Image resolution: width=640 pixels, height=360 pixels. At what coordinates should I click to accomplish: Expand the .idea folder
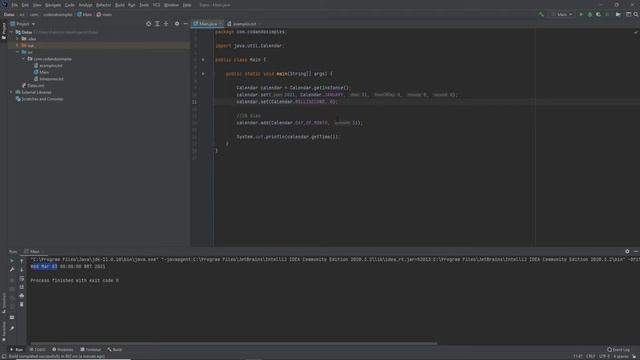pyautogui.click(x=18, y=39)
